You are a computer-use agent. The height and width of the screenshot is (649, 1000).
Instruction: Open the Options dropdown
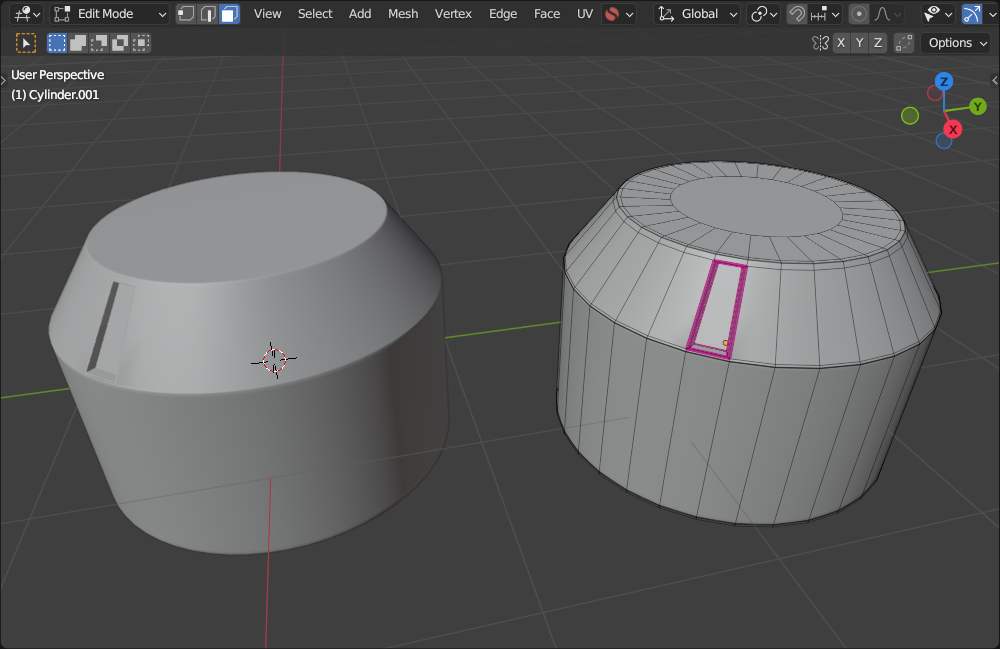coord(958,43)
